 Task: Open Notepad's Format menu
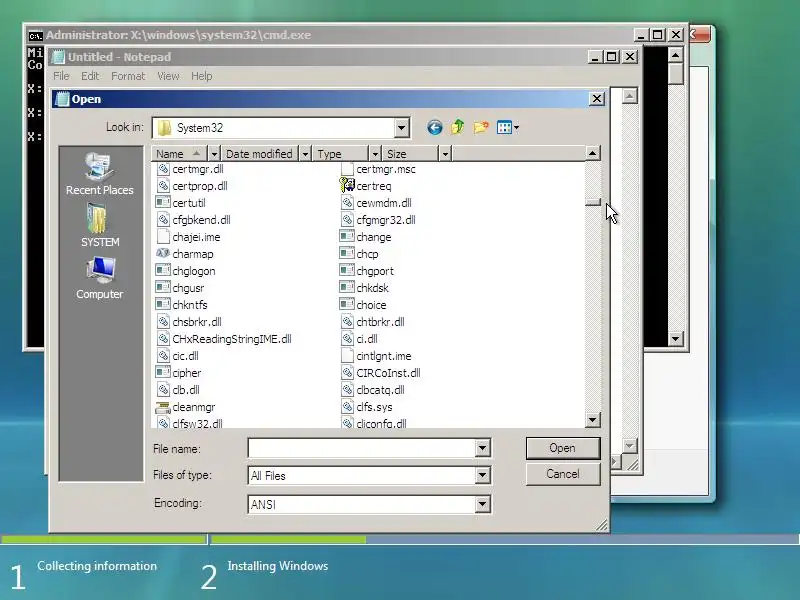click(x=128, y=76)
